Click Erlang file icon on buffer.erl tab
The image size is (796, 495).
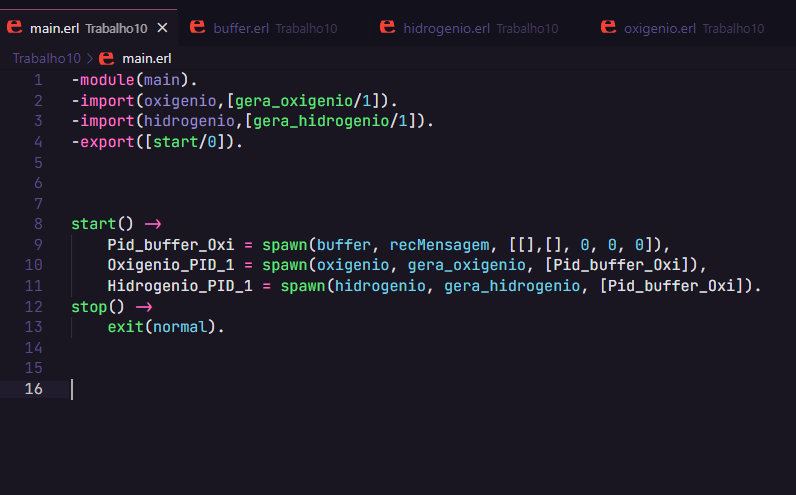coord(197,26)
